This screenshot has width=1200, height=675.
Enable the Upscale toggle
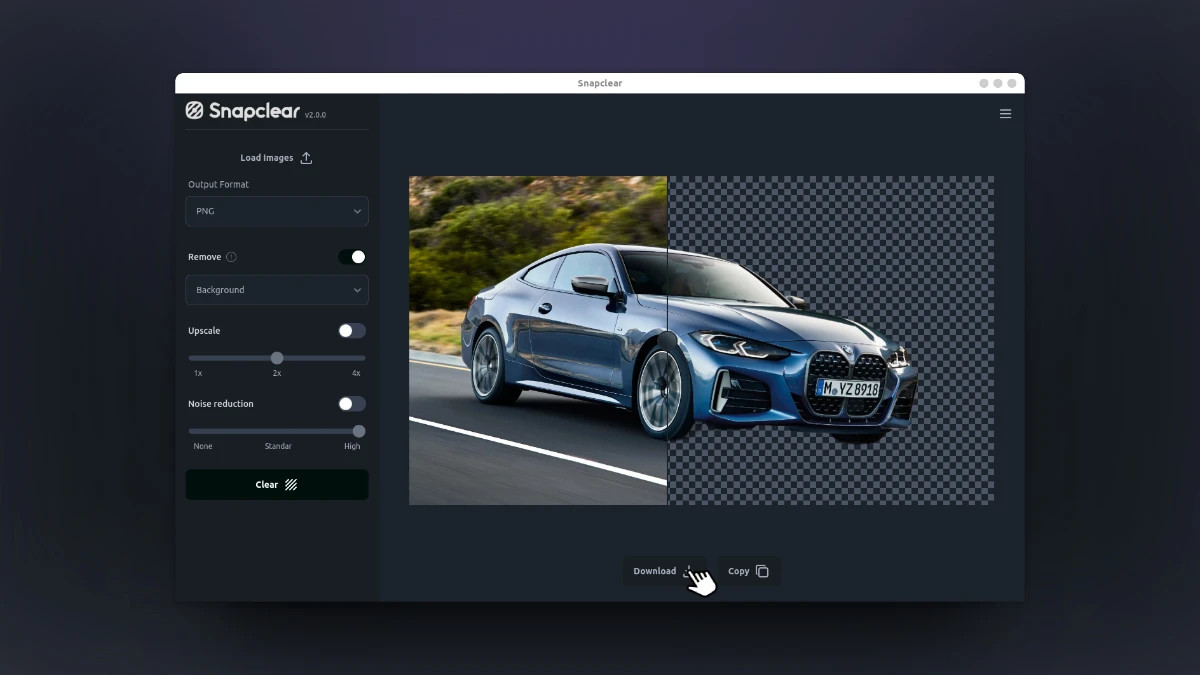coord(352,331)
